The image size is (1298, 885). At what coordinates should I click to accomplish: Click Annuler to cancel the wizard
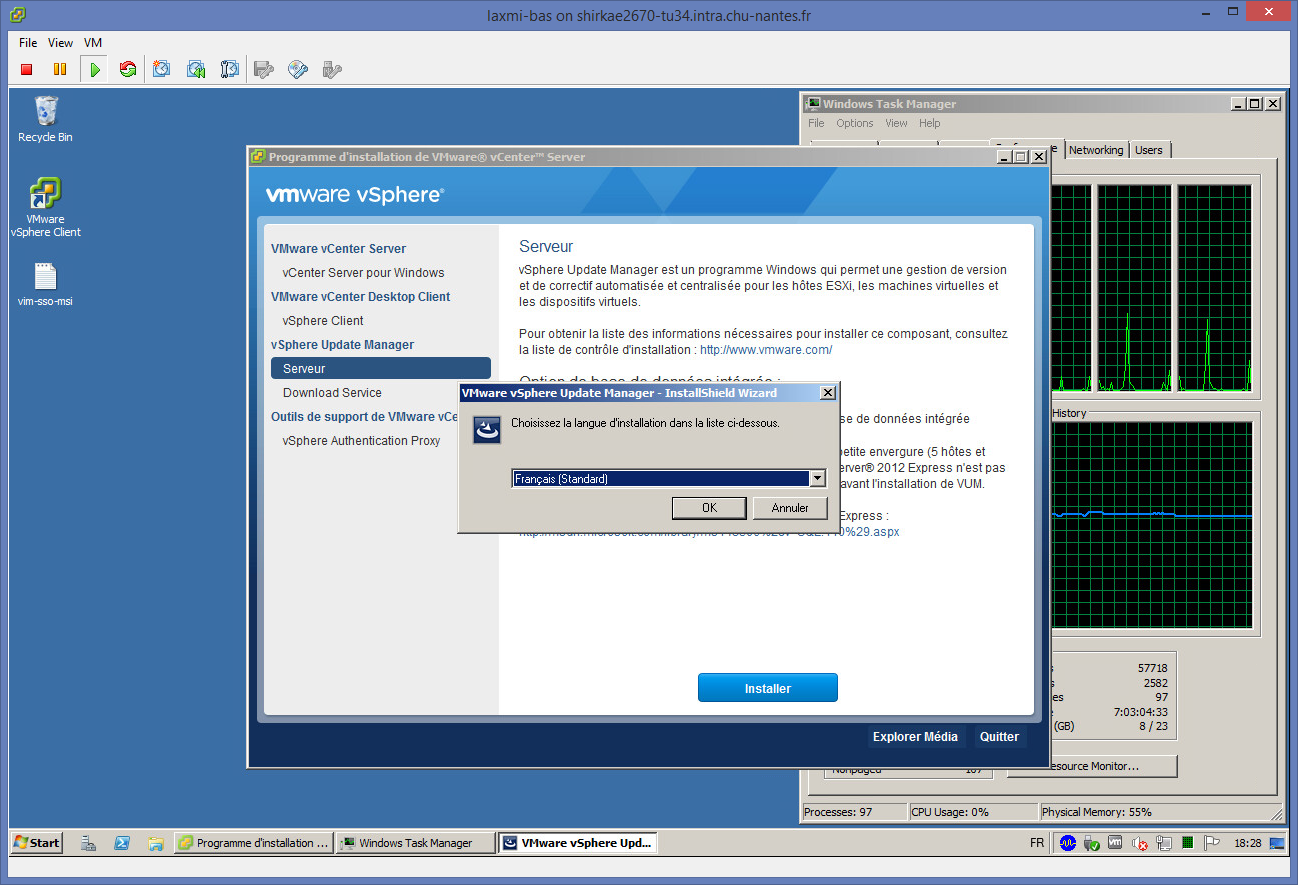790,508
